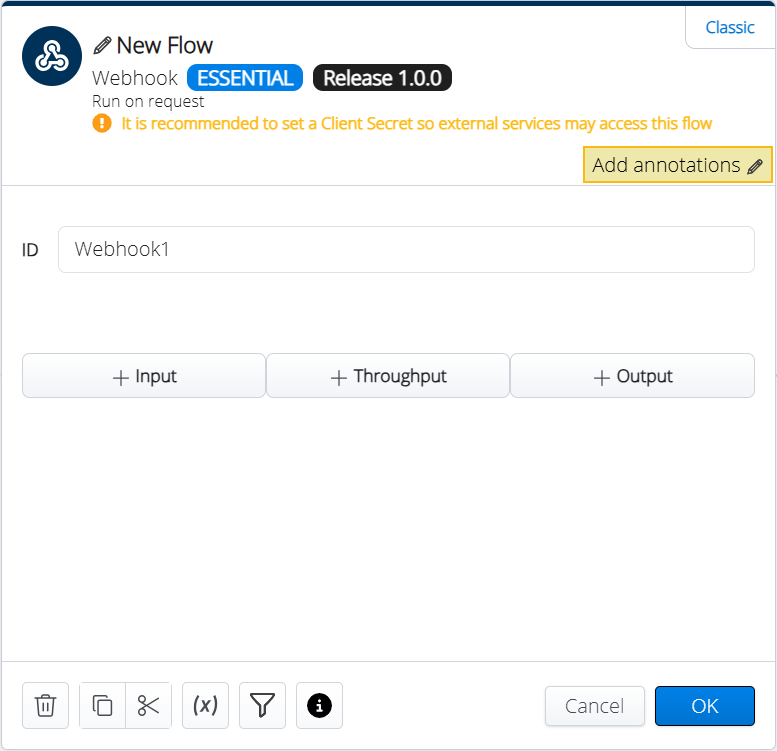Delete the step with the trash icon

46,706
